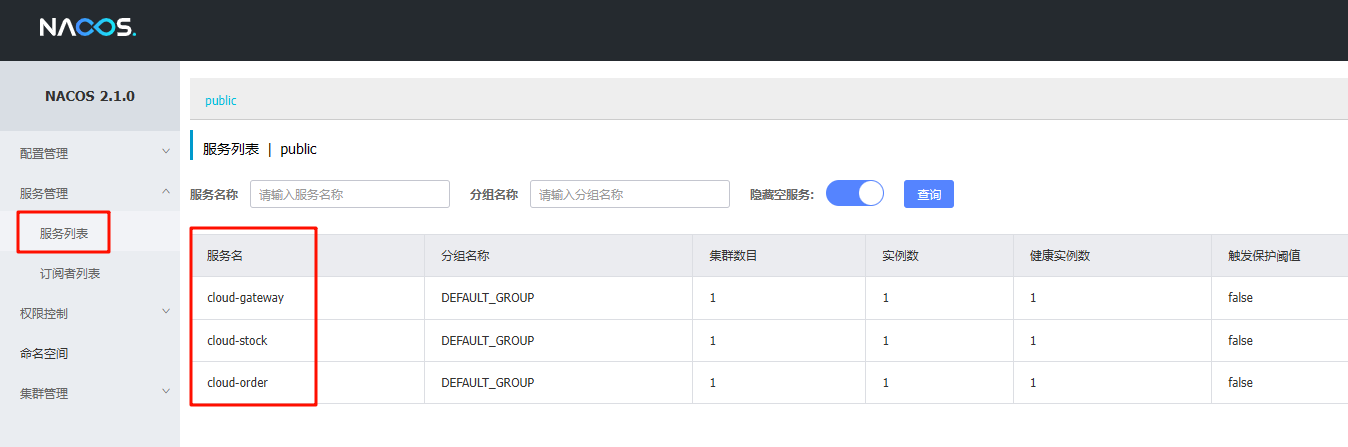
Task: Open 订阅者列表 in the sidebar
Action: (x=70, y=273)
